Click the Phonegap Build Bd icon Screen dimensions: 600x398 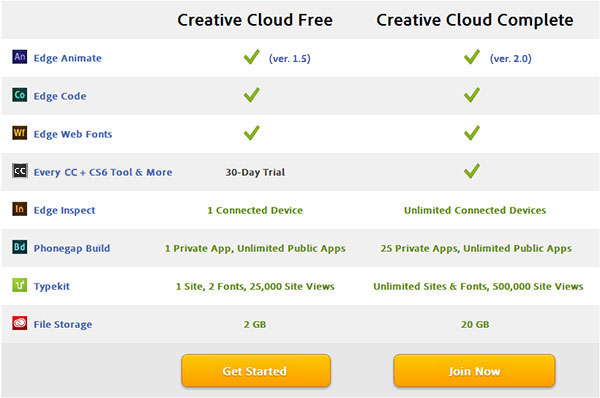(20, 247)
